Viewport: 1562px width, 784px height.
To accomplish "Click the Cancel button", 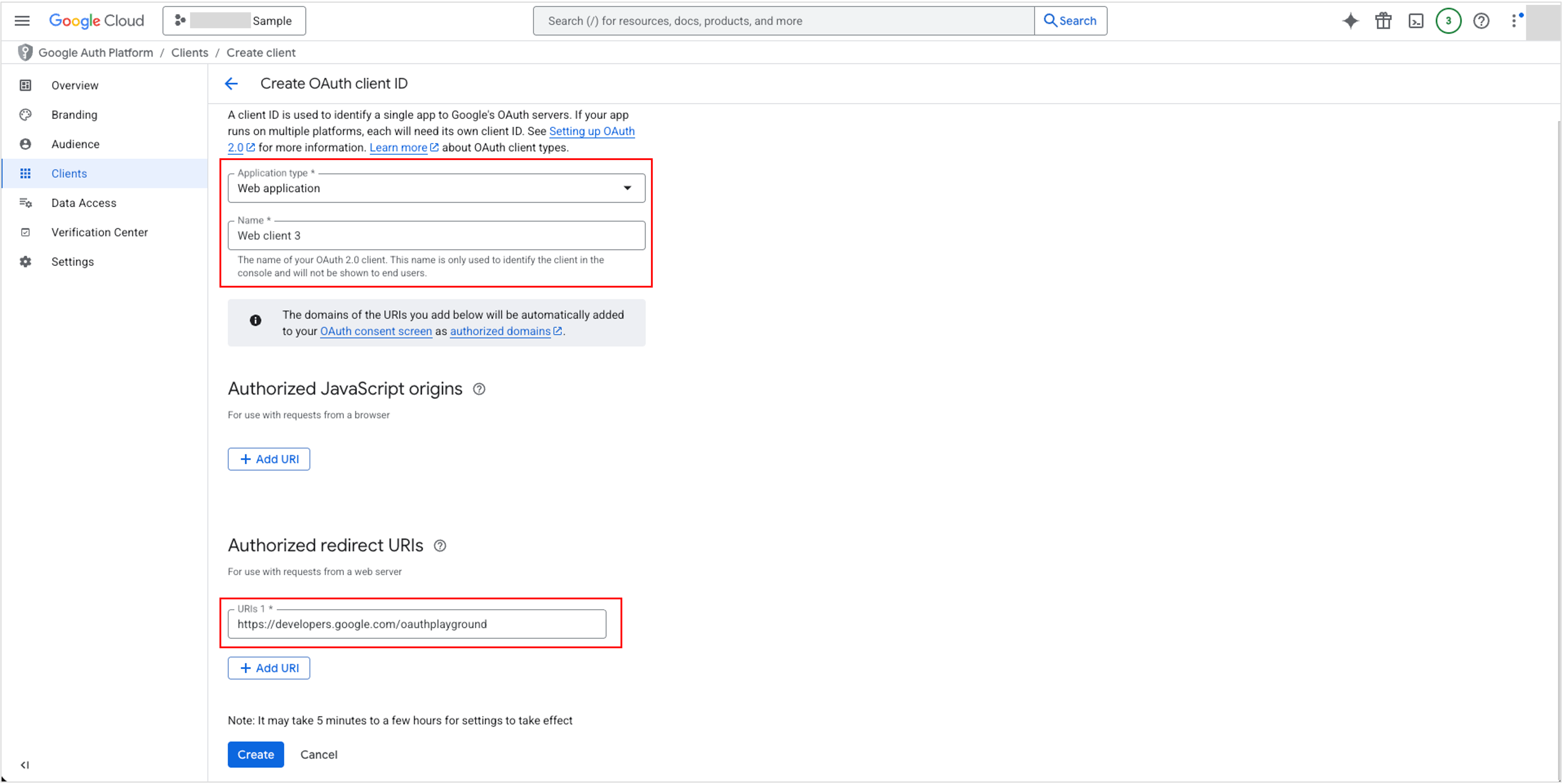I will [x=318, y=755].
